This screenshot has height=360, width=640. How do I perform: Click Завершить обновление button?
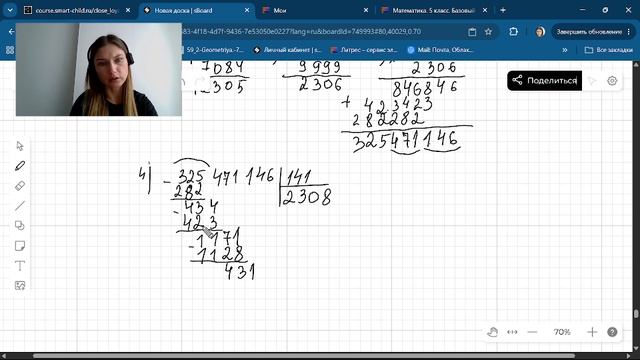tap(589, 32)
